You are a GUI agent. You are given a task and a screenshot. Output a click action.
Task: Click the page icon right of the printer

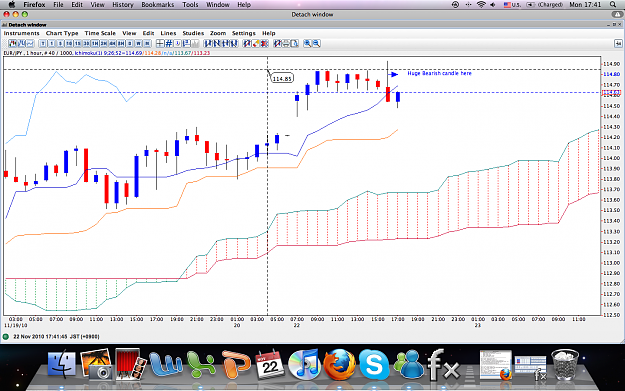pos(295,43)
